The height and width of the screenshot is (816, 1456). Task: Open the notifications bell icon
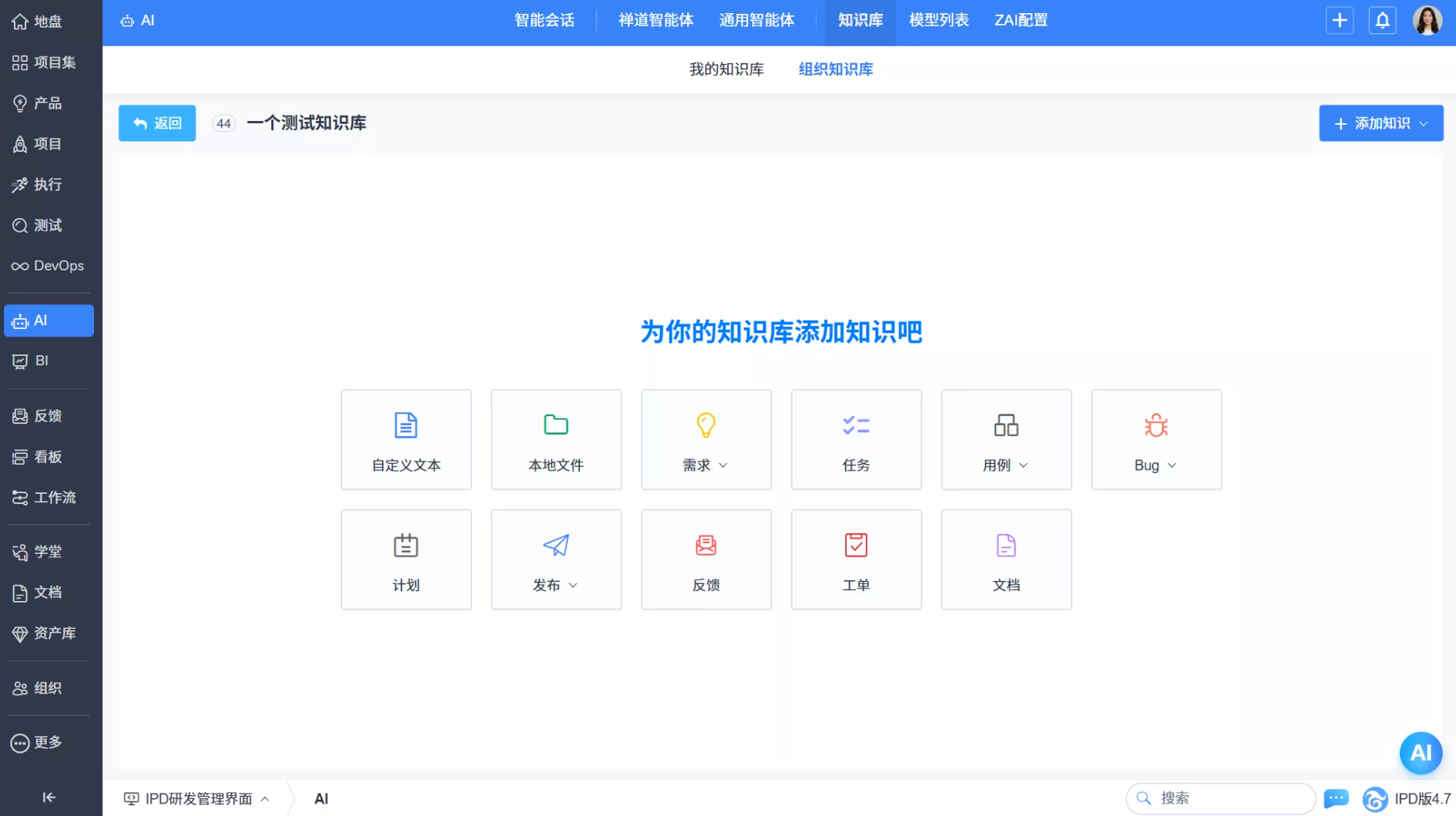pos(1383,20)
